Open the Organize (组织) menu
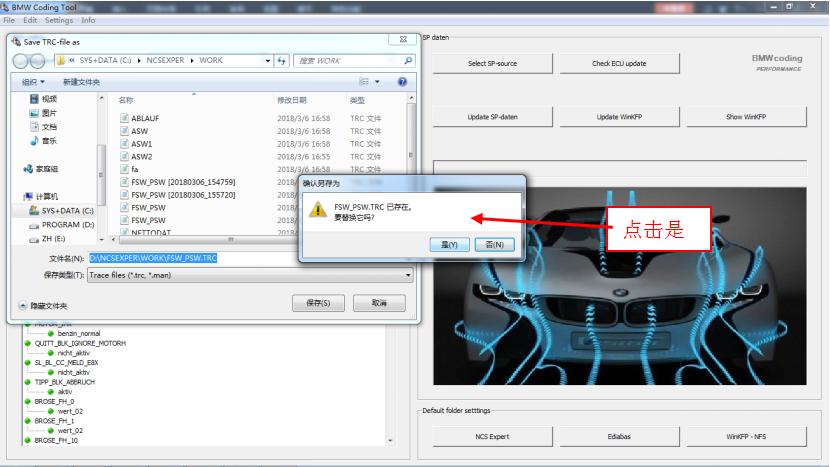 point(33,82)
